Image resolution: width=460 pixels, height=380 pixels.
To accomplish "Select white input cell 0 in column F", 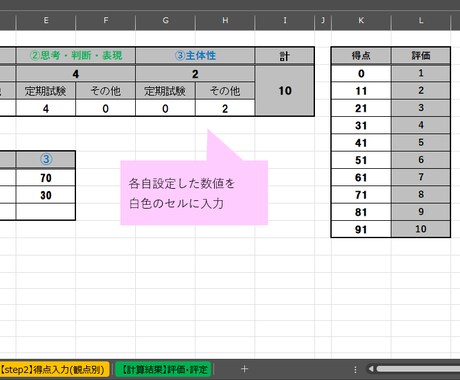I will pos(106,108).
